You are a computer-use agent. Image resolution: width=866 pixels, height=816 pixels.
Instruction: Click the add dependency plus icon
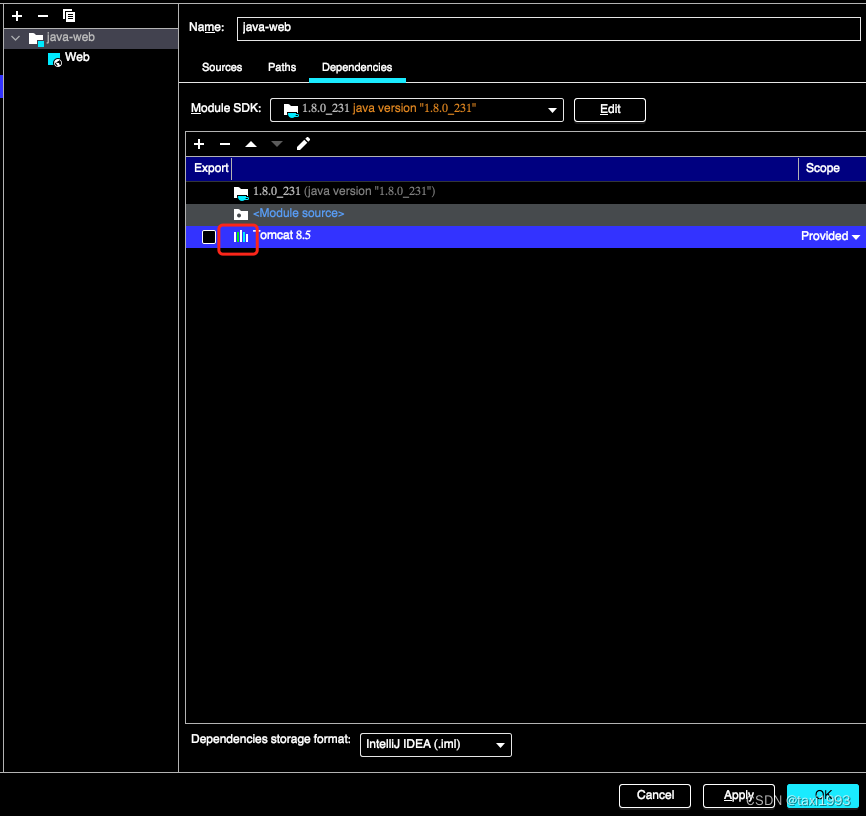(198, 144)
